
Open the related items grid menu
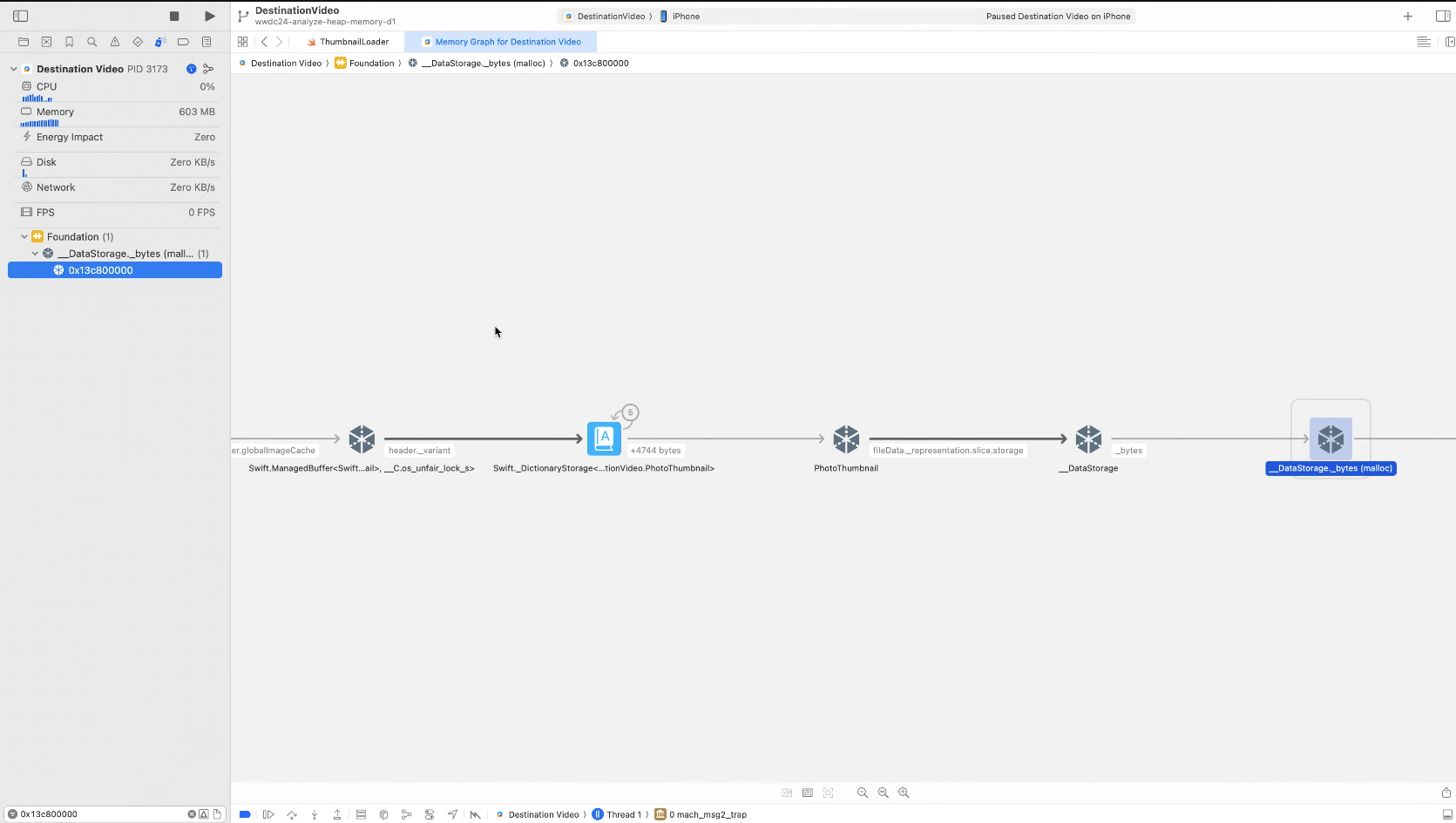242,42
